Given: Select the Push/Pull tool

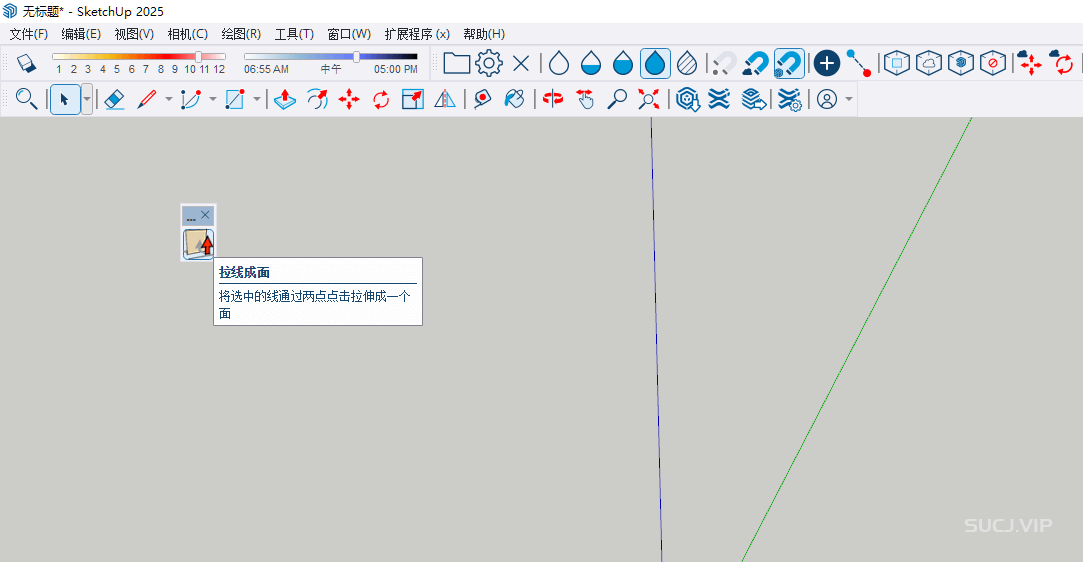Looking at the screenshot, I should click(285, 99).
